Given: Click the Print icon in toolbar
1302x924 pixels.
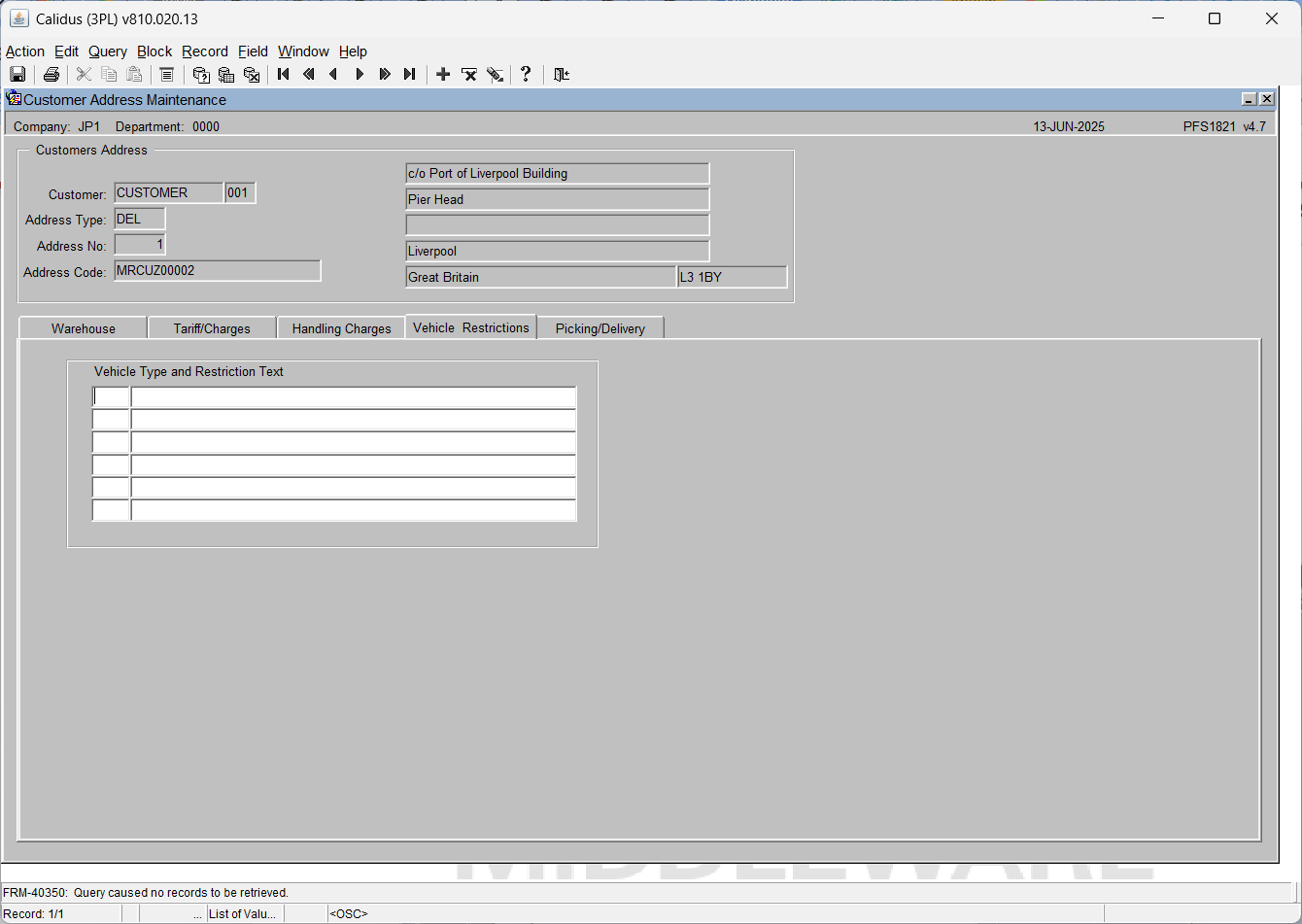Looking at the screenshot, I should 51,75.
